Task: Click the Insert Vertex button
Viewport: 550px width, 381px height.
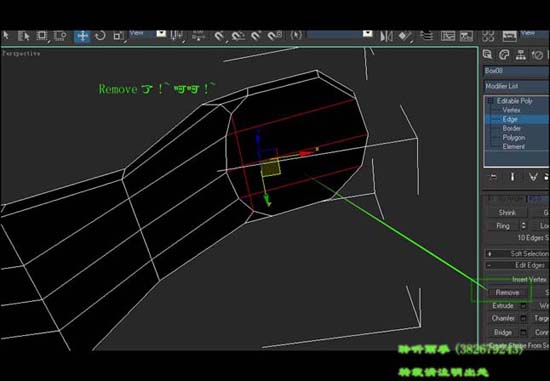Action: pos(529,280)
